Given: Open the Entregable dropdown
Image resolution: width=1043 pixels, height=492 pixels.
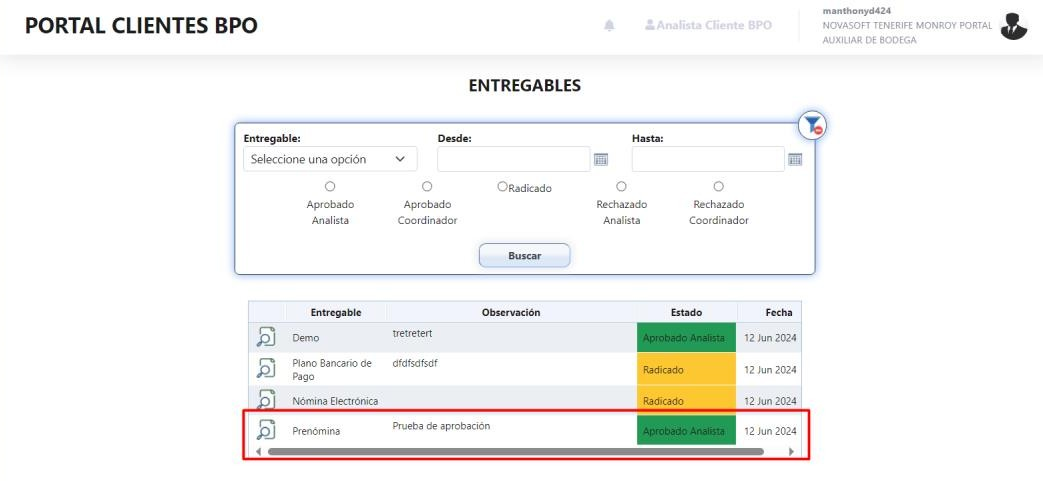Looking at the screenshot, I should [330, 159].
